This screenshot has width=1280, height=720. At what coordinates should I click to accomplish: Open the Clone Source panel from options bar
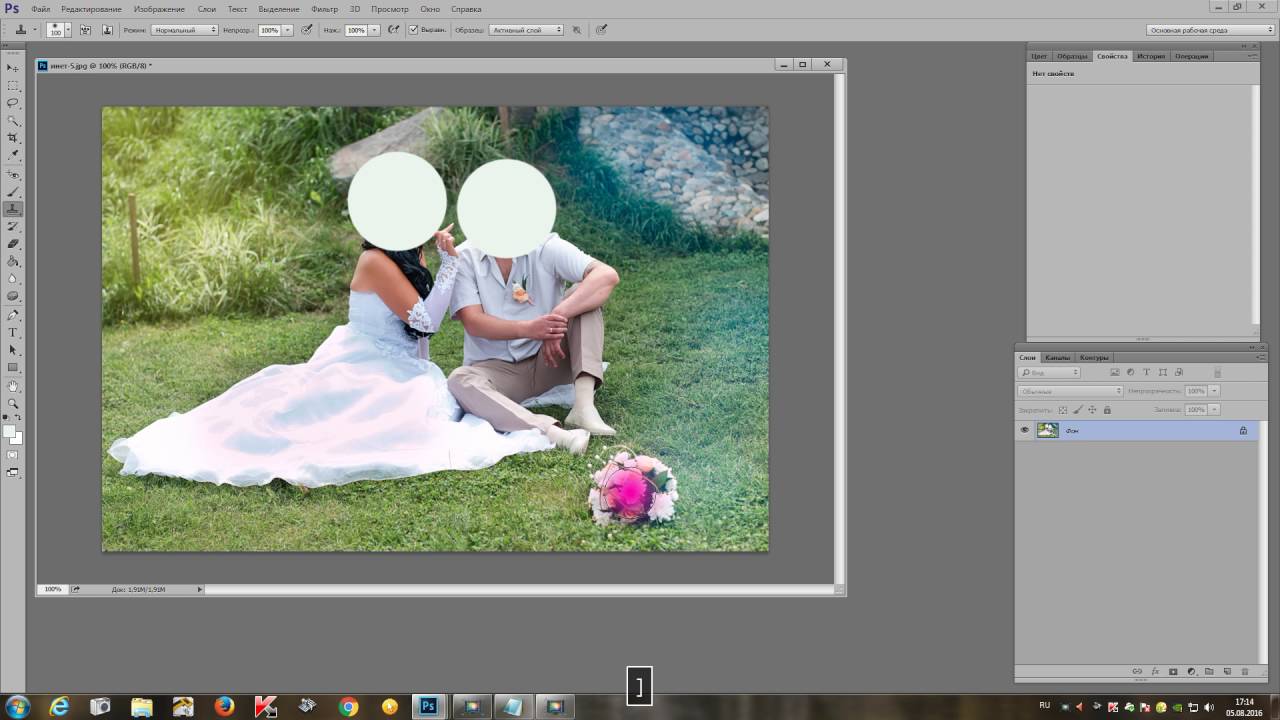(x=105, y=30)
